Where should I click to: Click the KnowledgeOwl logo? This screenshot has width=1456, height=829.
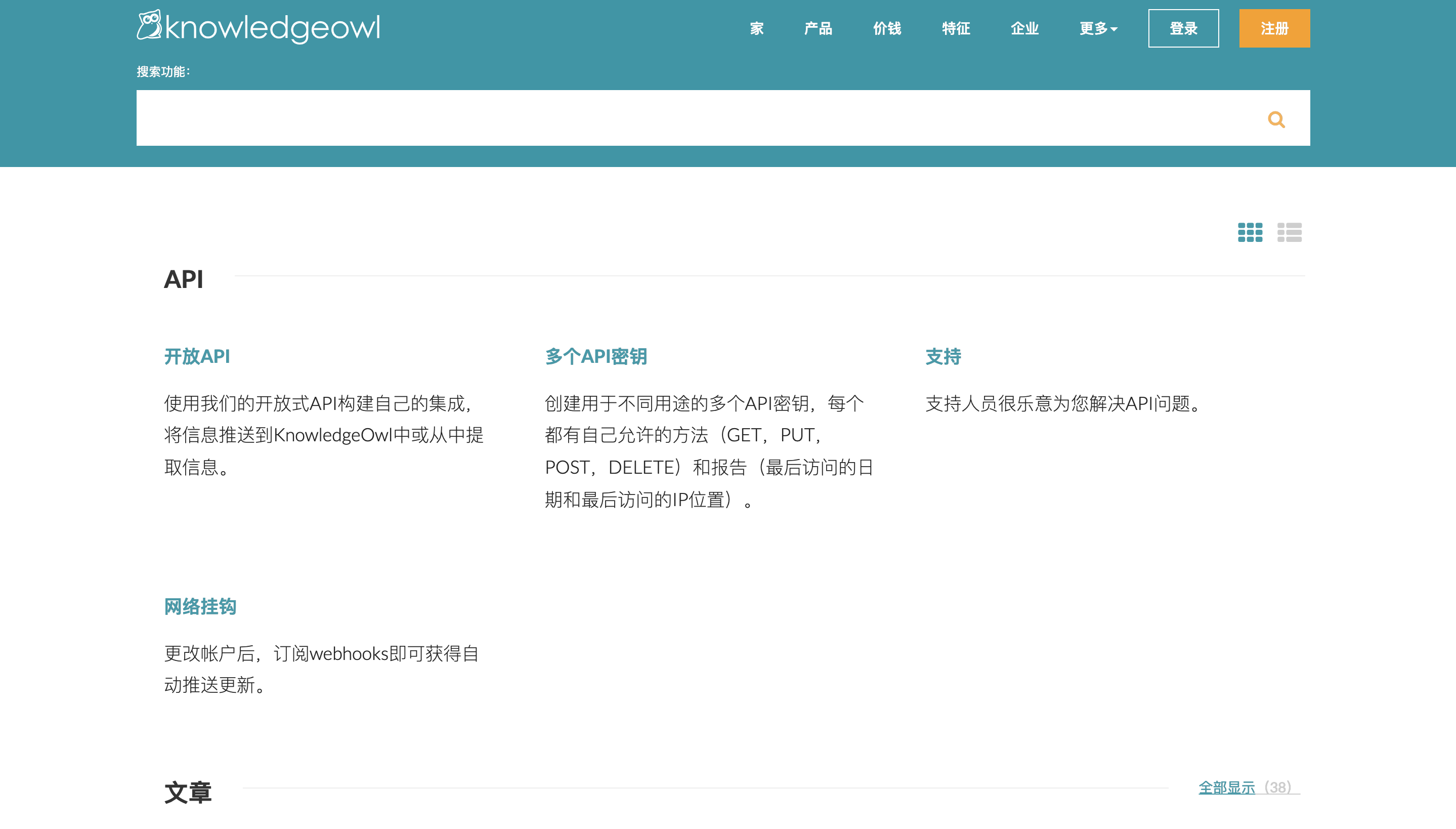tap(259, 27)
